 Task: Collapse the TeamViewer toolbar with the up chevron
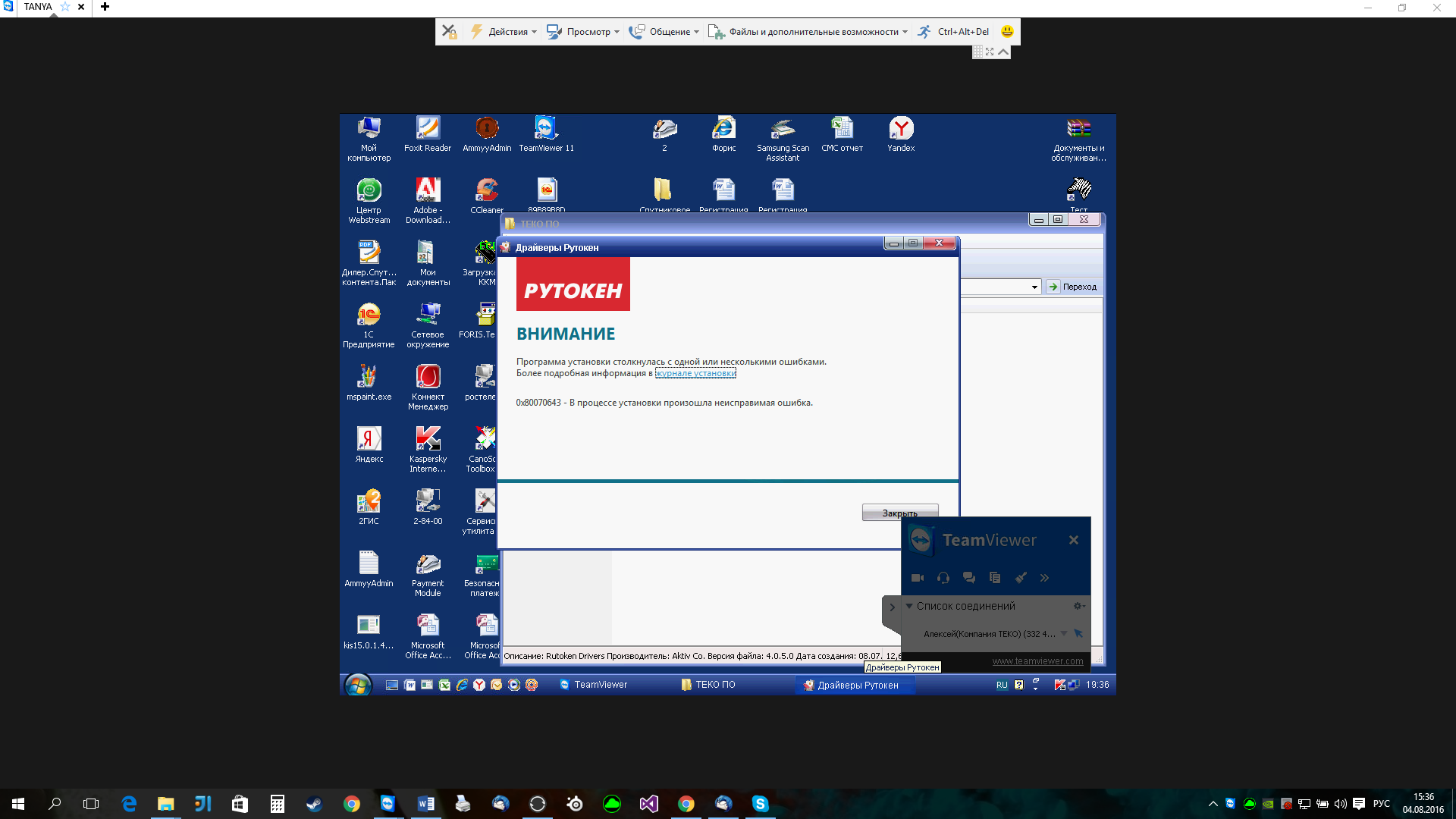point(1003,52)
